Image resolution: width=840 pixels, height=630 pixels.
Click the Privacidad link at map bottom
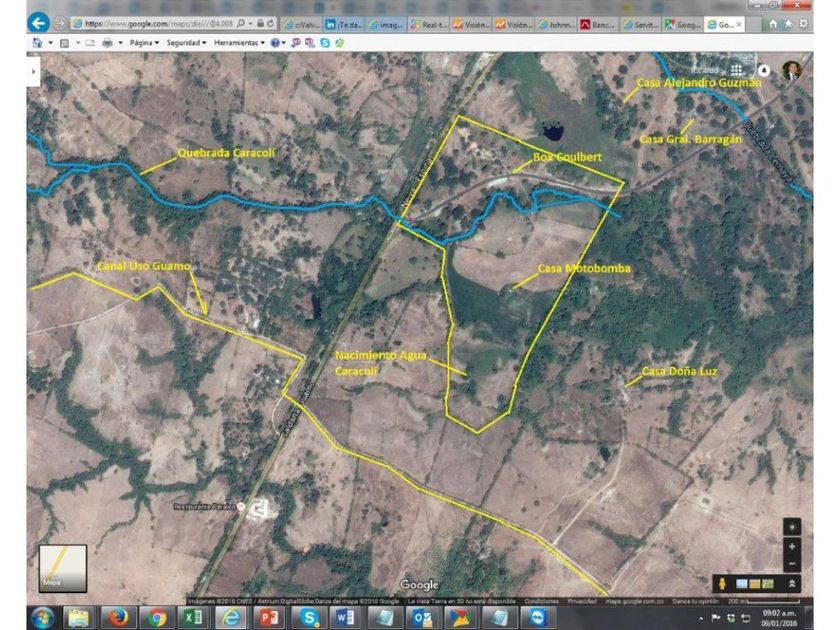[x=582, y=601]
